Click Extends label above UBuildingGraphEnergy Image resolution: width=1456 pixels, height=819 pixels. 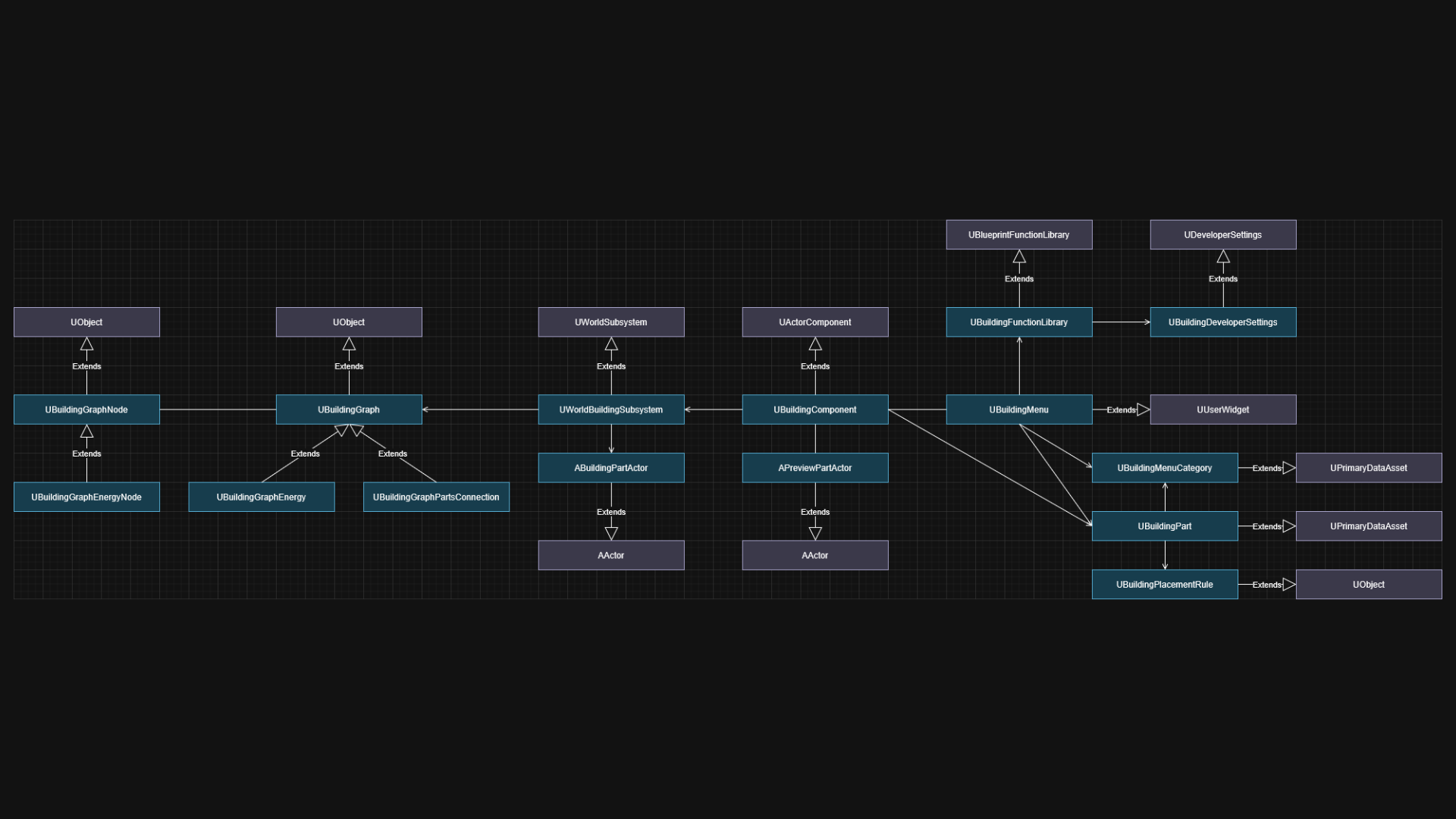(306, 453)
